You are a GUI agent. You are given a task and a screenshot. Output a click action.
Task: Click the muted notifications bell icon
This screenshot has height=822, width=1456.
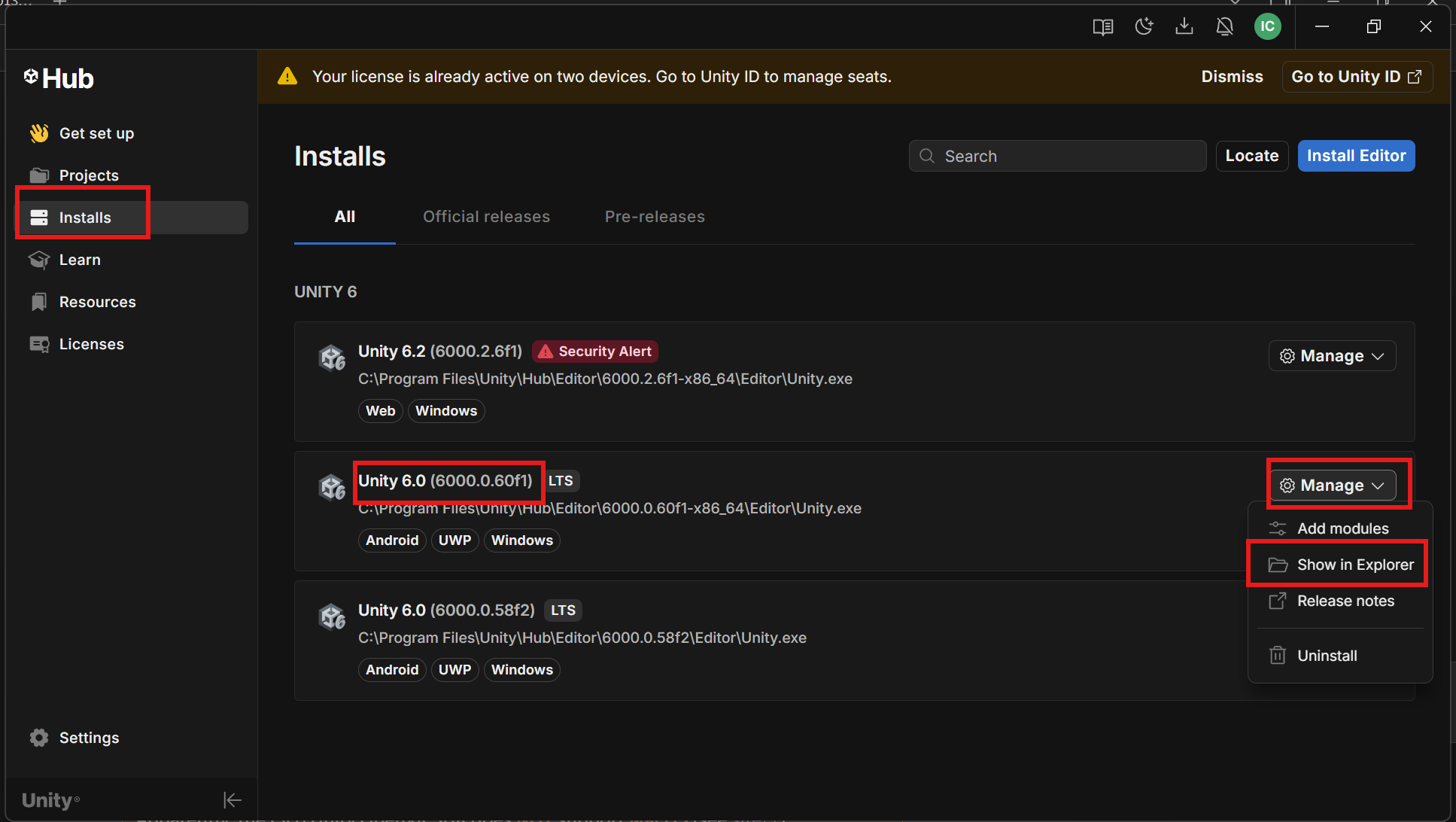[1225, 27]
